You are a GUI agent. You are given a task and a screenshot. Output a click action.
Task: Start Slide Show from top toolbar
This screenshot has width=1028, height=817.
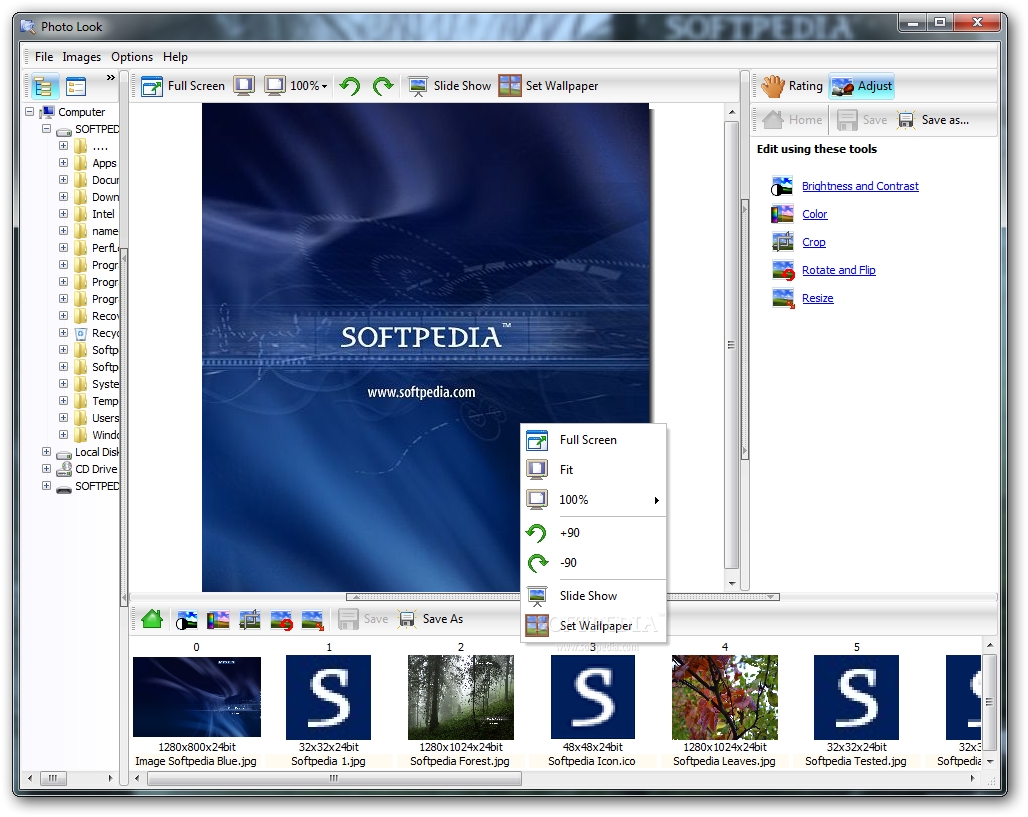449,86
